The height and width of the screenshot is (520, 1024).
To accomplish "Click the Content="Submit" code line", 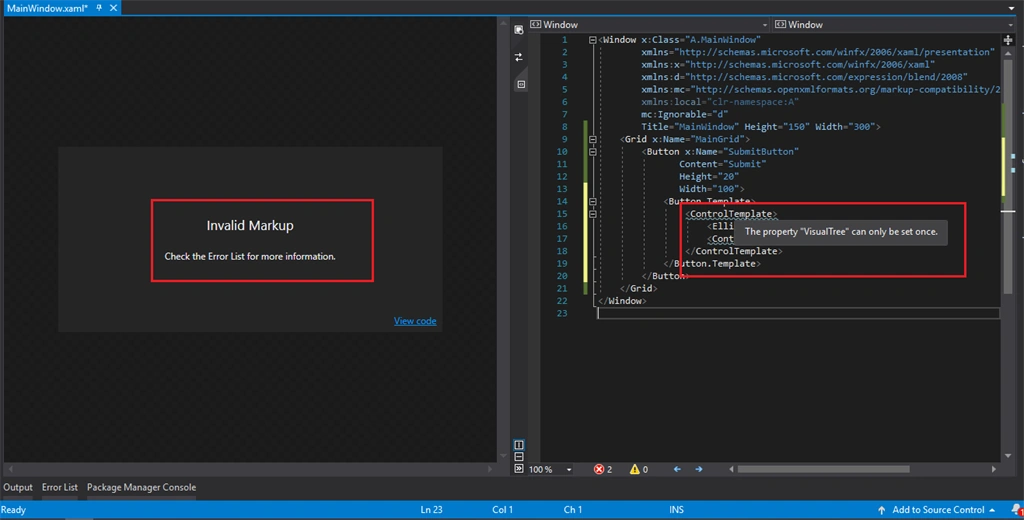I will [x=722, y=164].
